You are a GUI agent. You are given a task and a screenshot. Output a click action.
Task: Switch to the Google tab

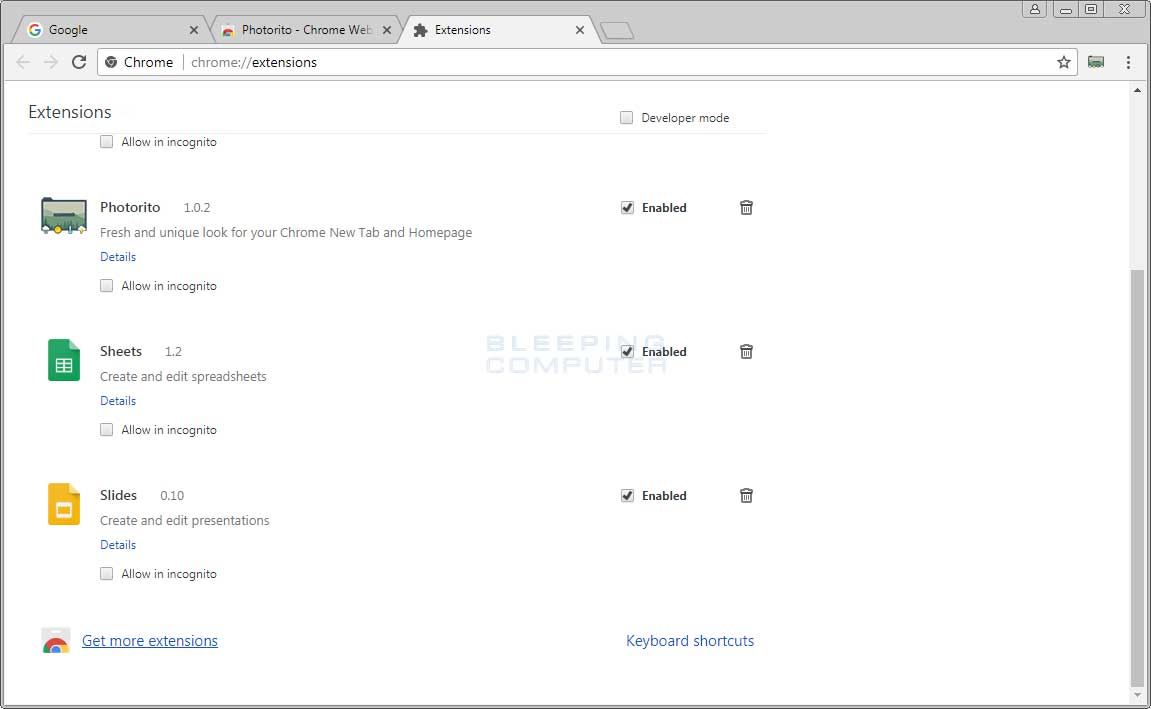pos(110,30)
